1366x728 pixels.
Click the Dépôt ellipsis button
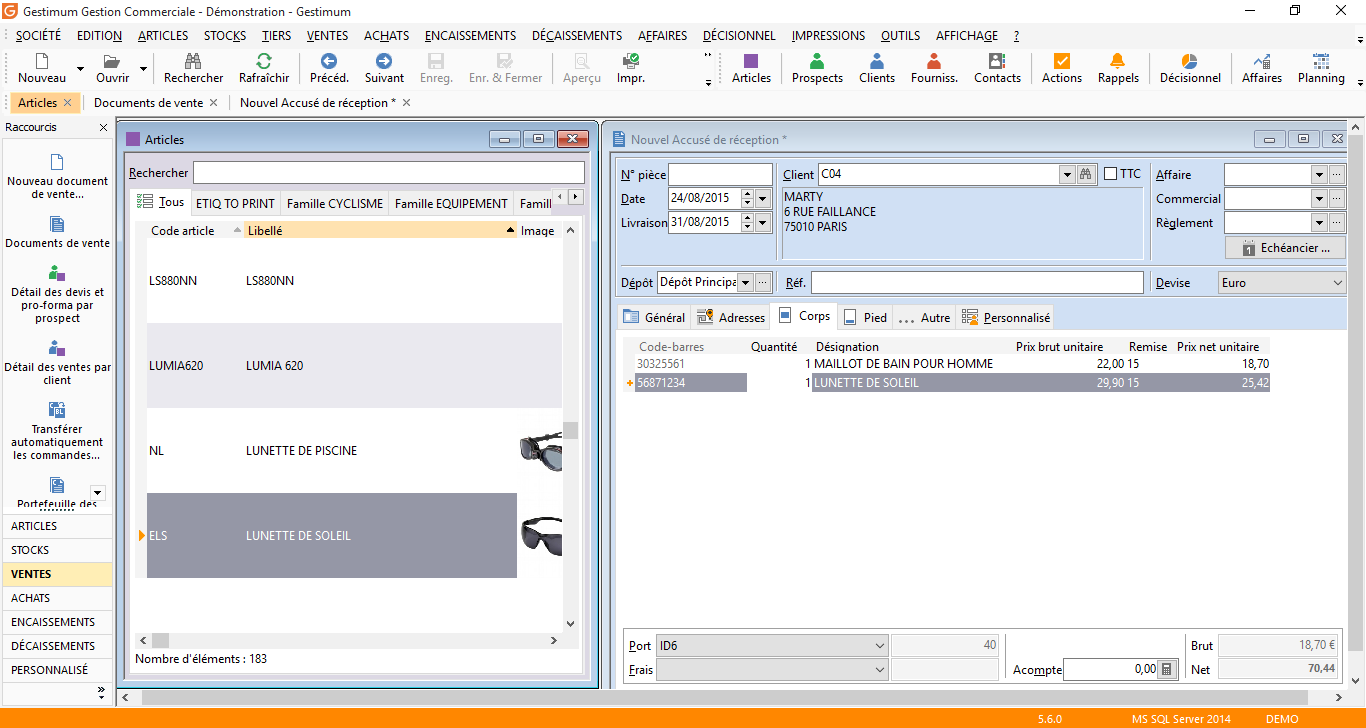[x=764, y=283]
